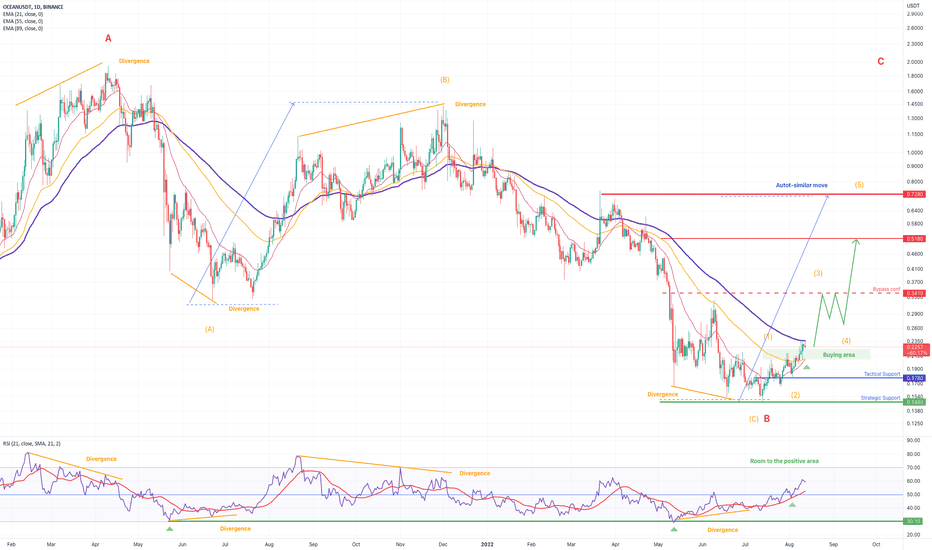Select the green triangle marker below Buying area

(807, 367)
